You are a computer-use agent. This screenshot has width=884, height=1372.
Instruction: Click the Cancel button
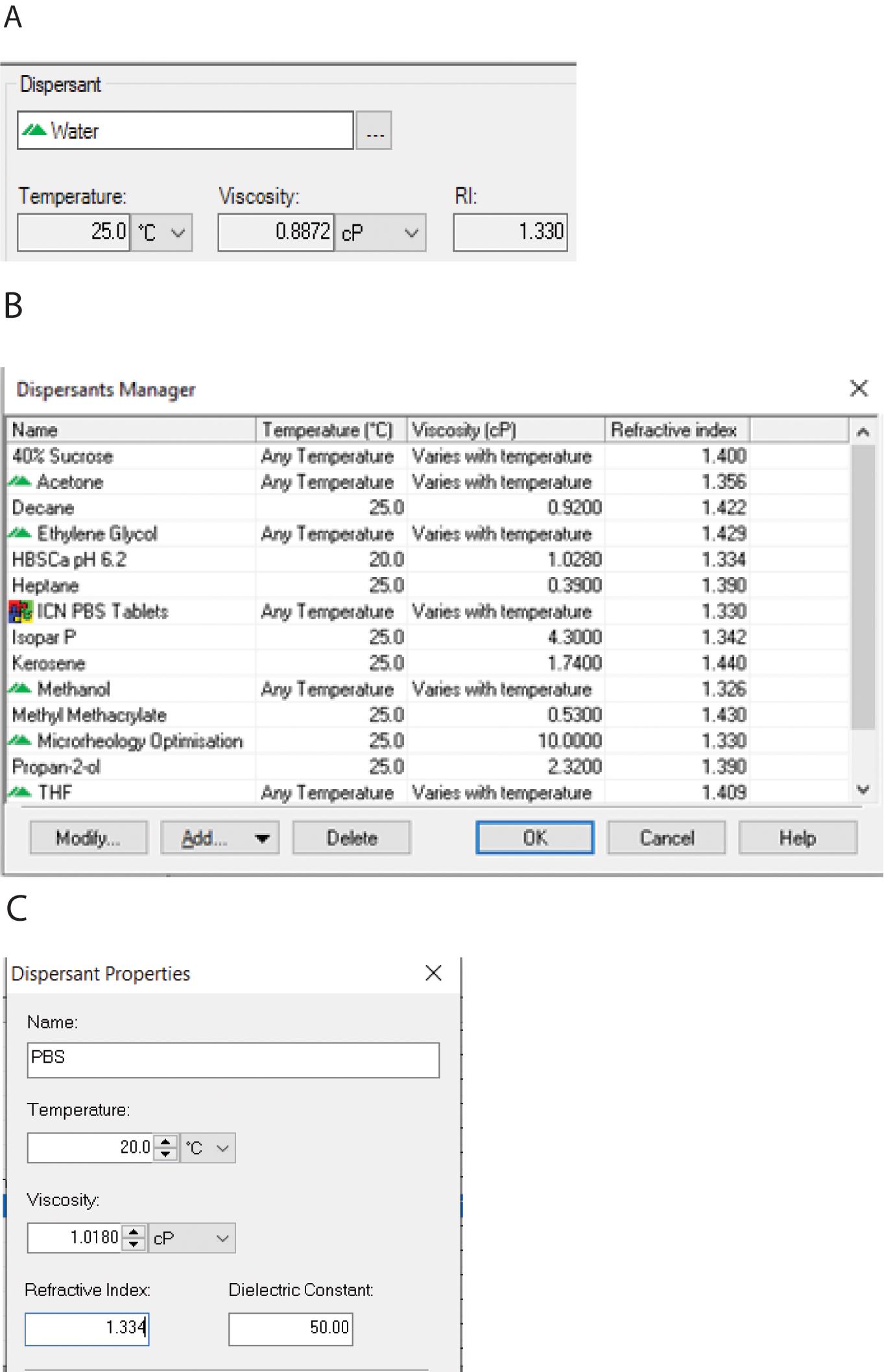667,838
